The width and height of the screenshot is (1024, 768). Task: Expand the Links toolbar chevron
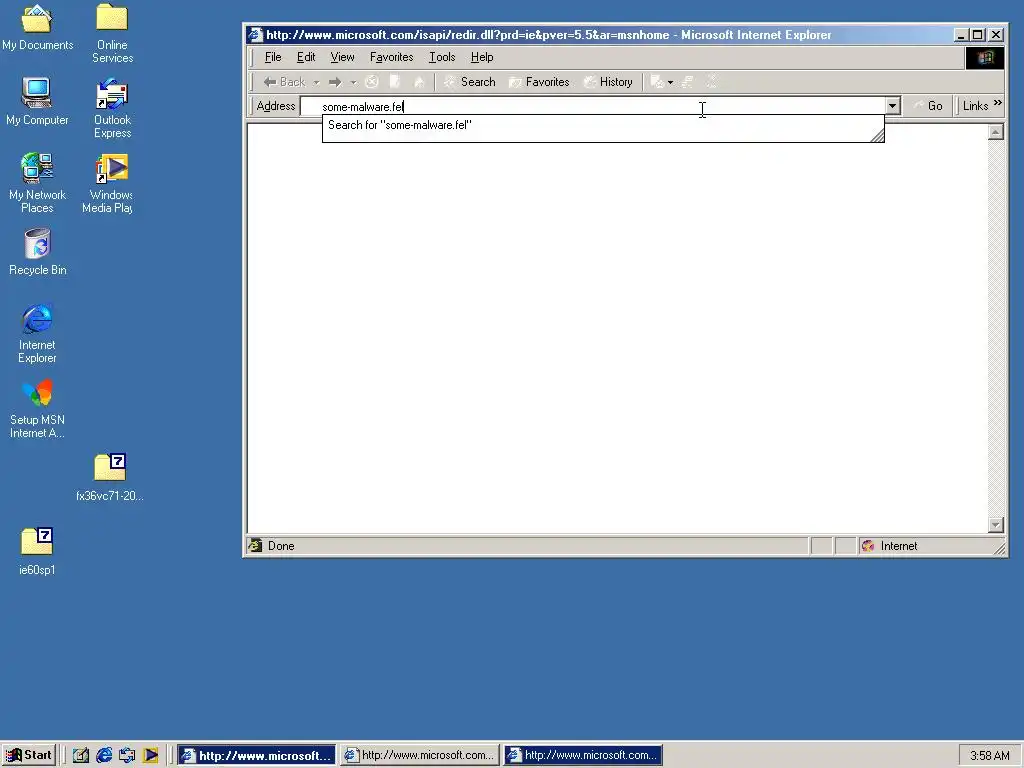click(x=997, y=103)
